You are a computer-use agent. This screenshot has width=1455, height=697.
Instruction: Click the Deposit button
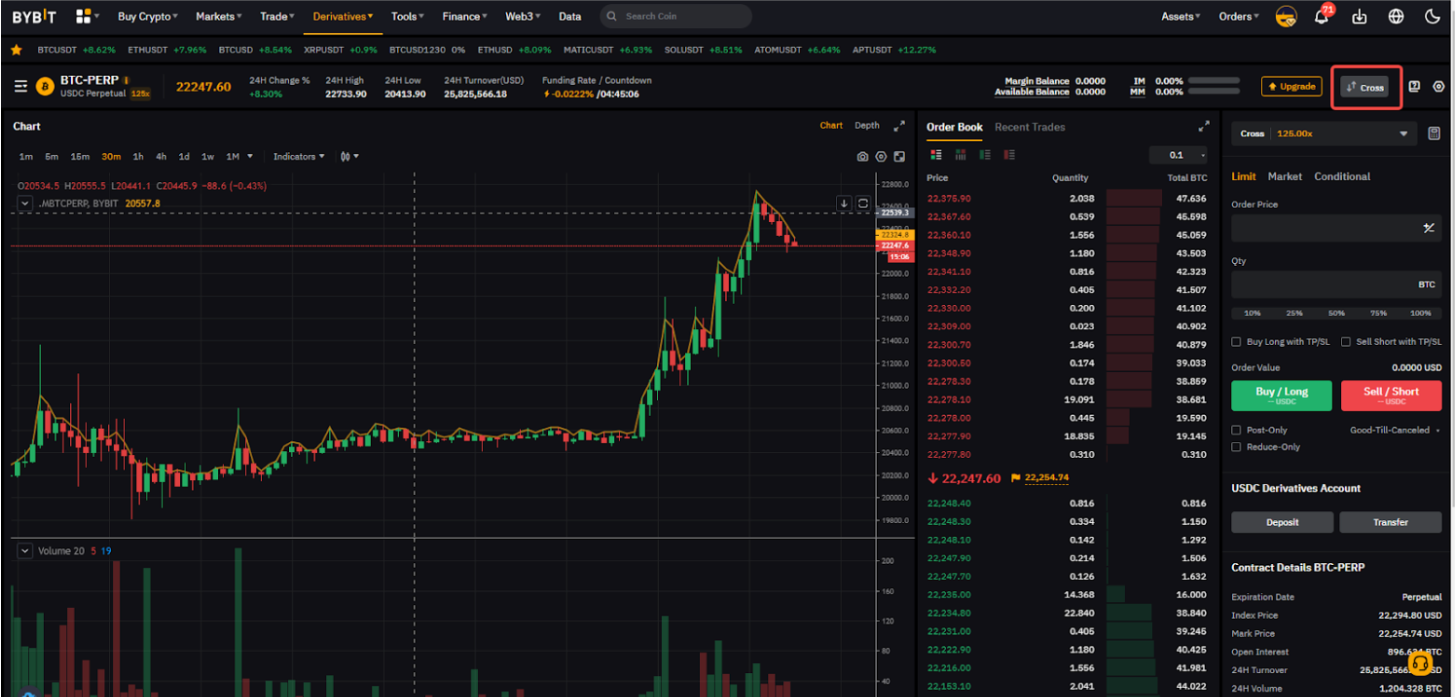click(1282, 522)
